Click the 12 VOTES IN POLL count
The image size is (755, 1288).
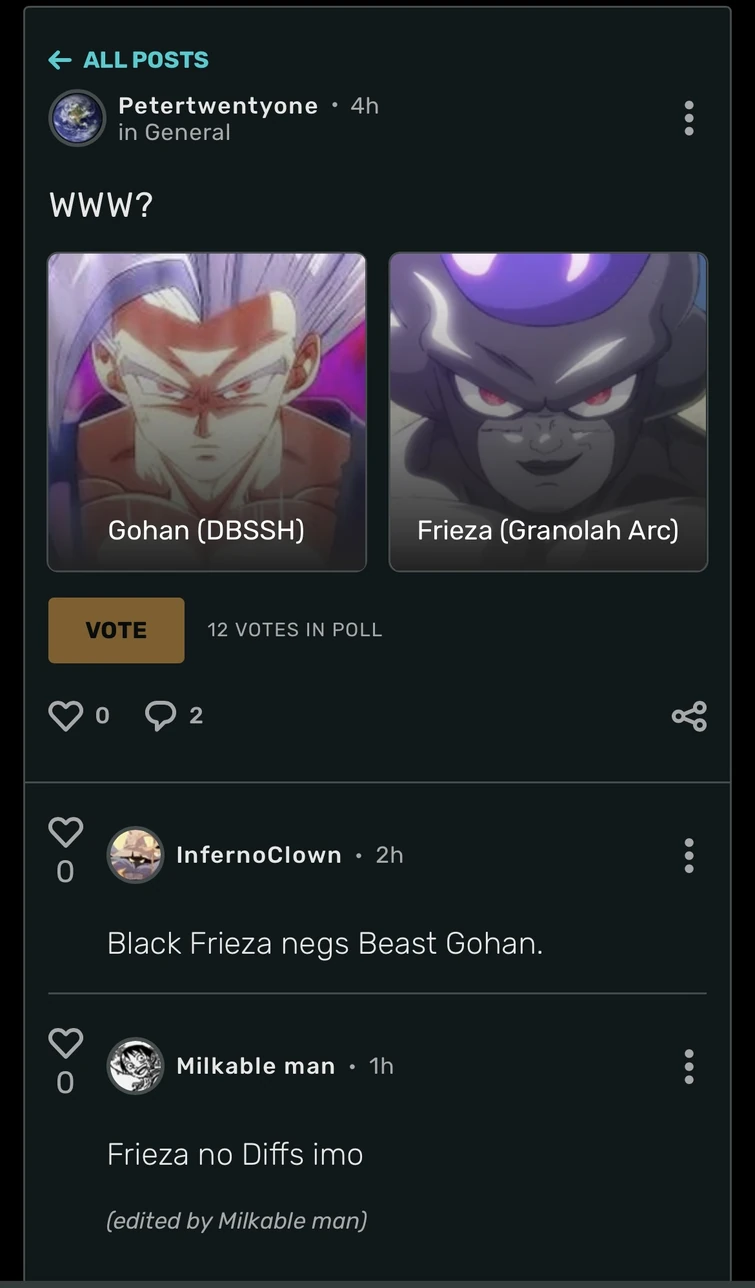click(x=294, y=630)
